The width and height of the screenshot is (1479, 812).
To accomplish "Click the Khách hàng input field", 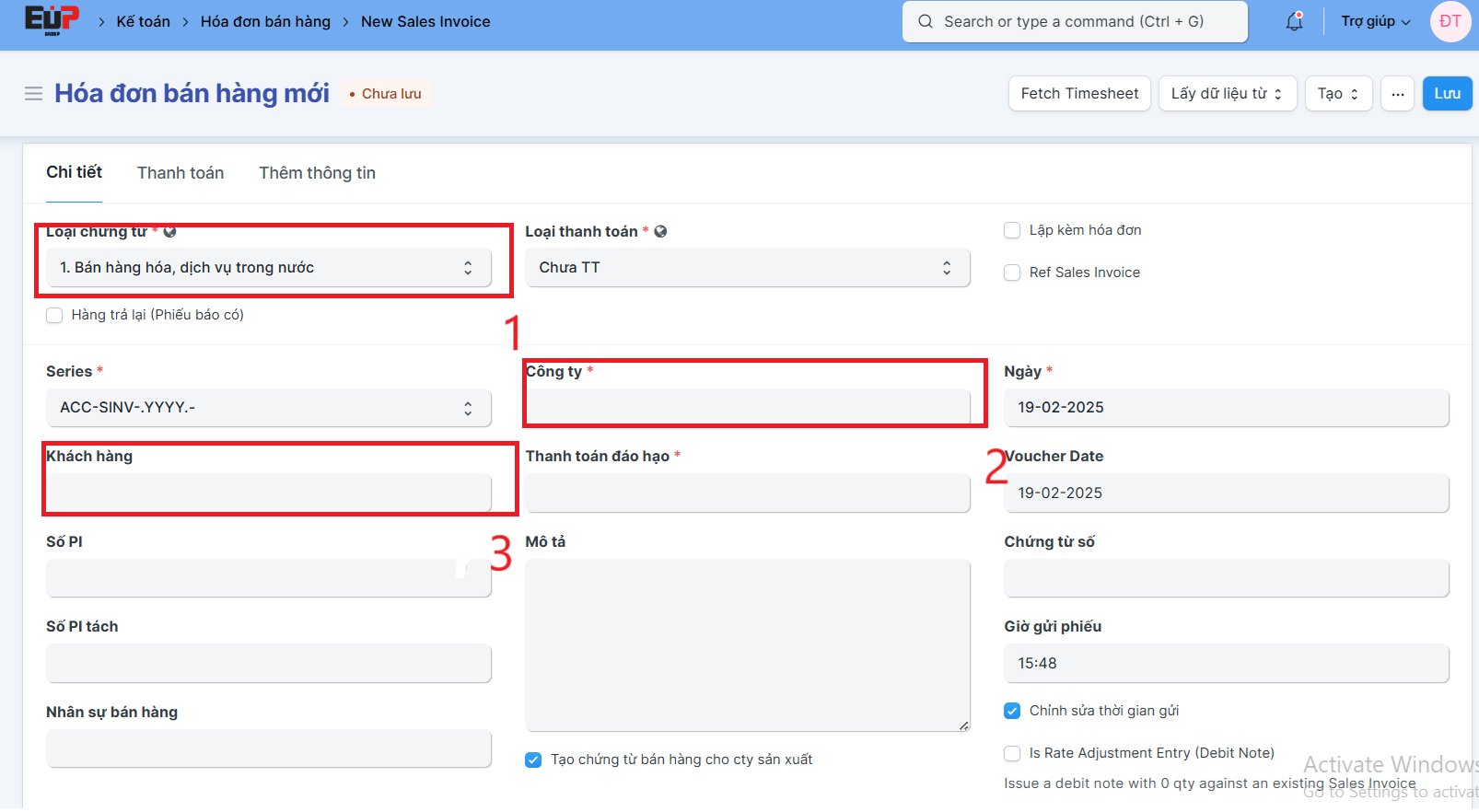I will (268, 493).
